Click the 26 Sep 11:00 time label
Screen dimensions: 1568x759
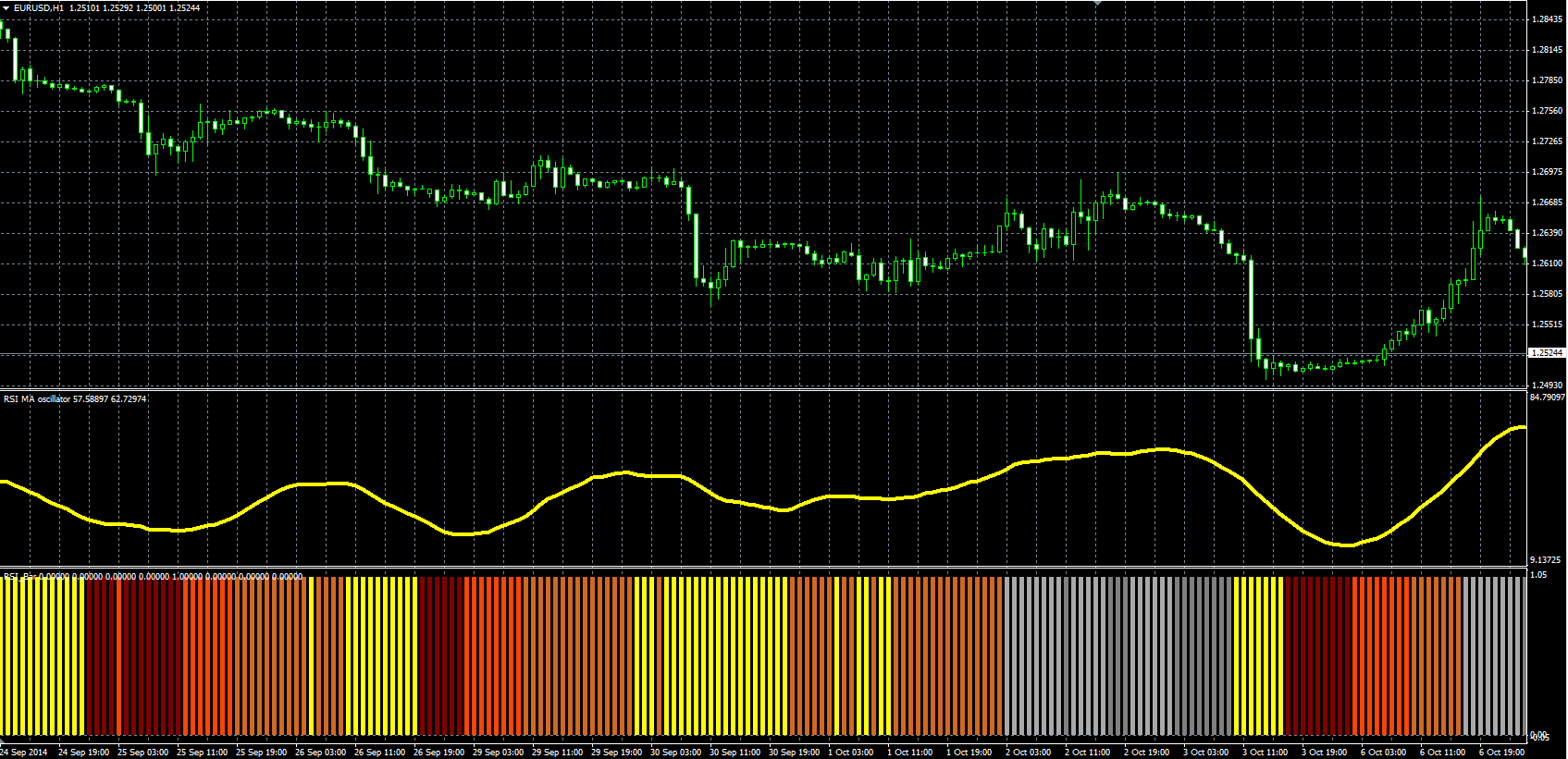pos(380,752)
